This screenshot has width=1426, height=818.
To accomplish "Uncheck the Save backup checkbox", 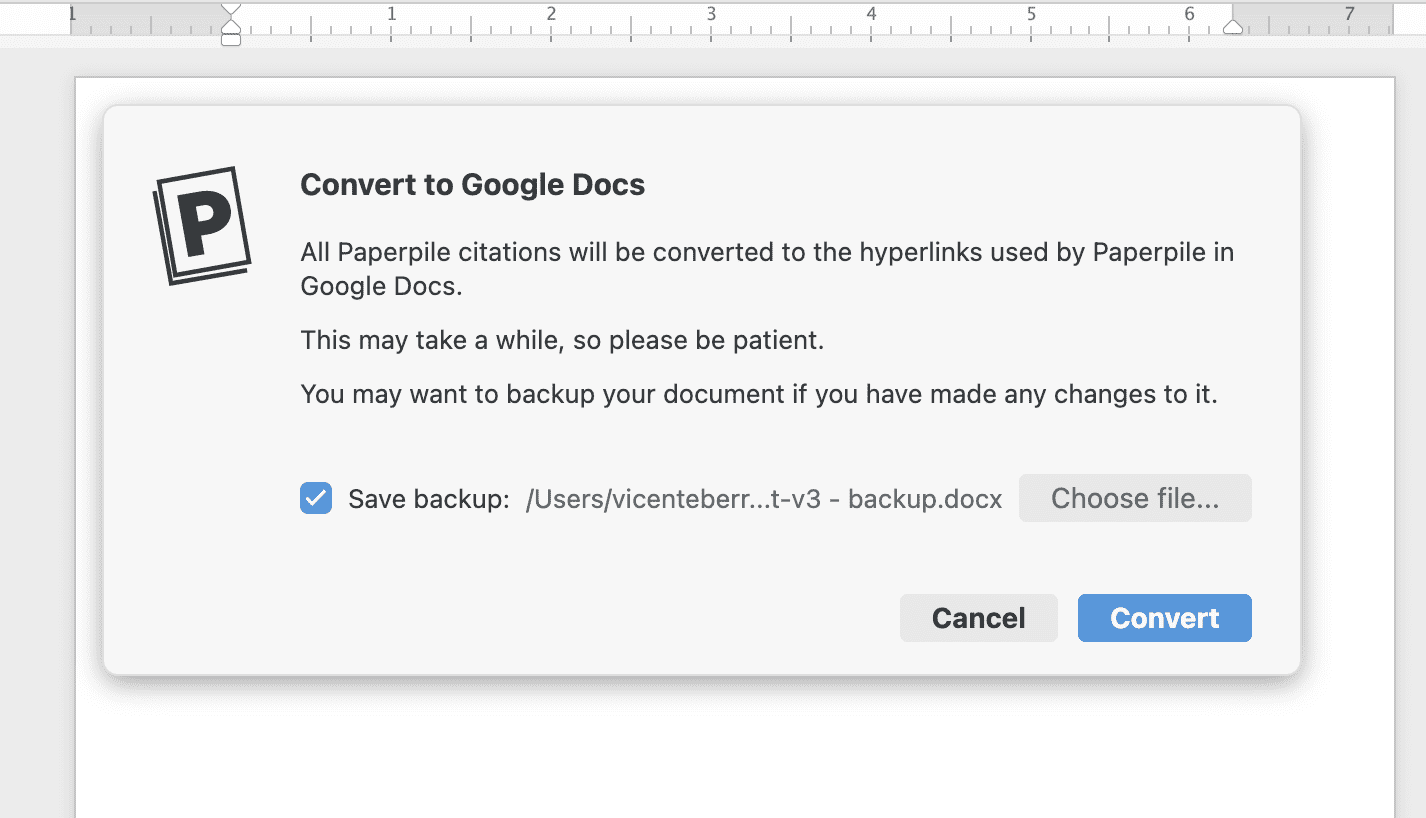I will click(316, 498).
